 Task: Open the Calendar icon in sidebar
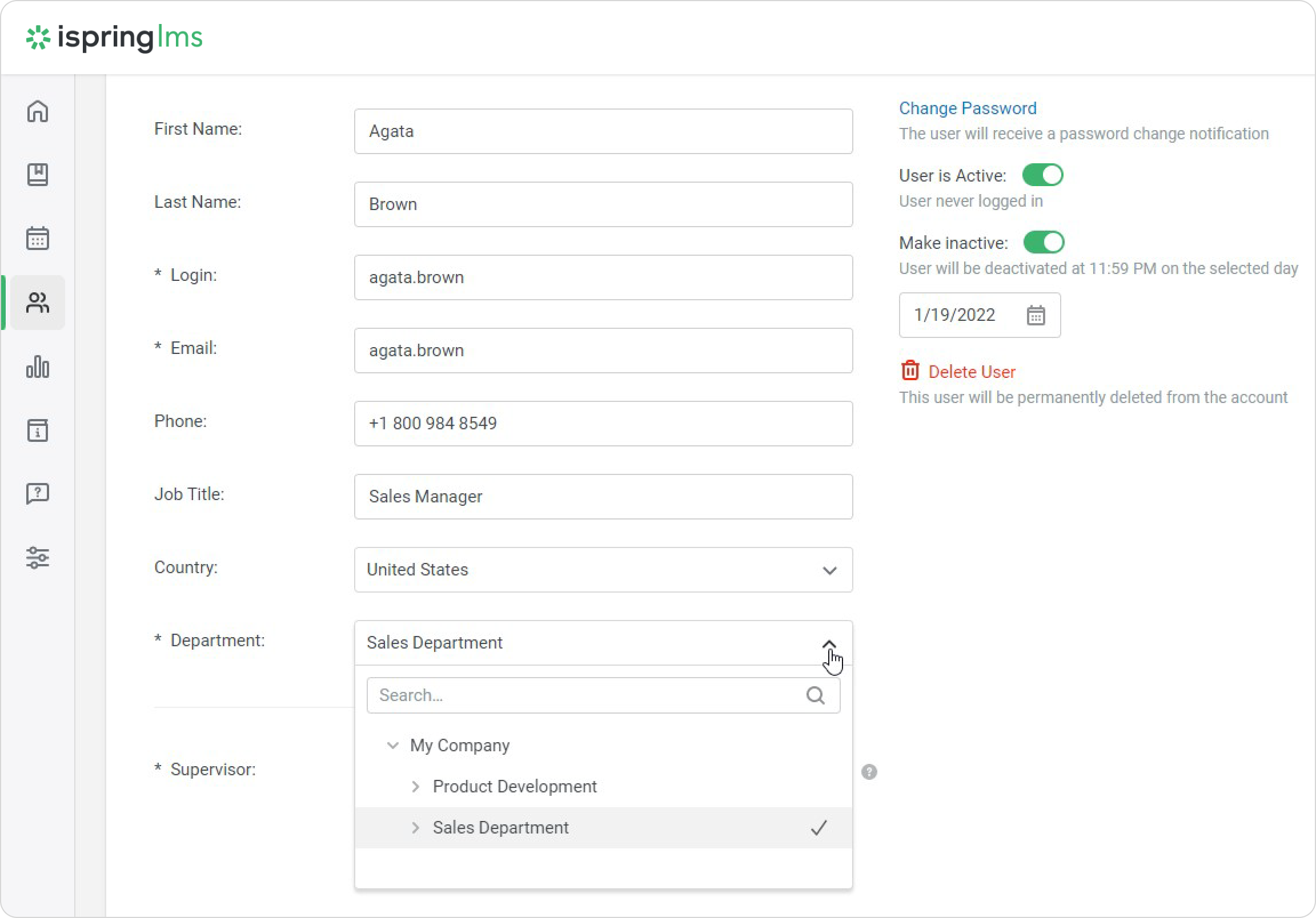[38, 239]
